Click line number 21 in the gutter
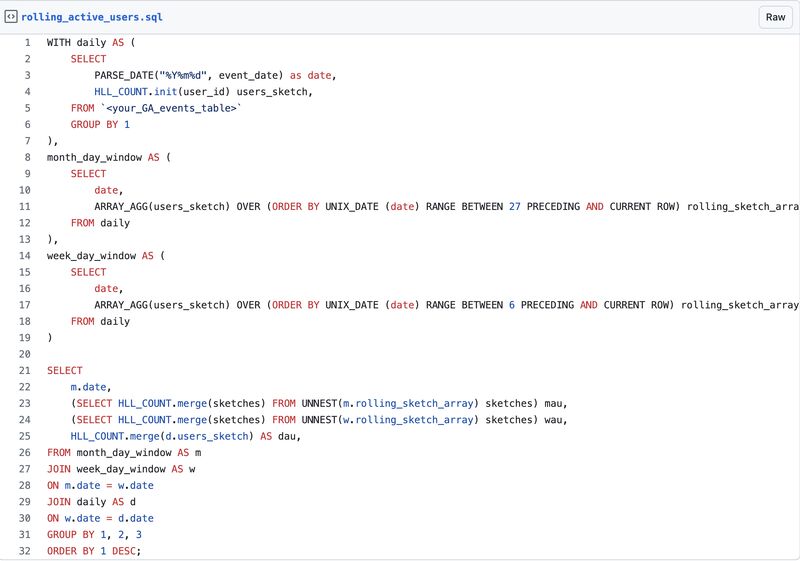 25,370
